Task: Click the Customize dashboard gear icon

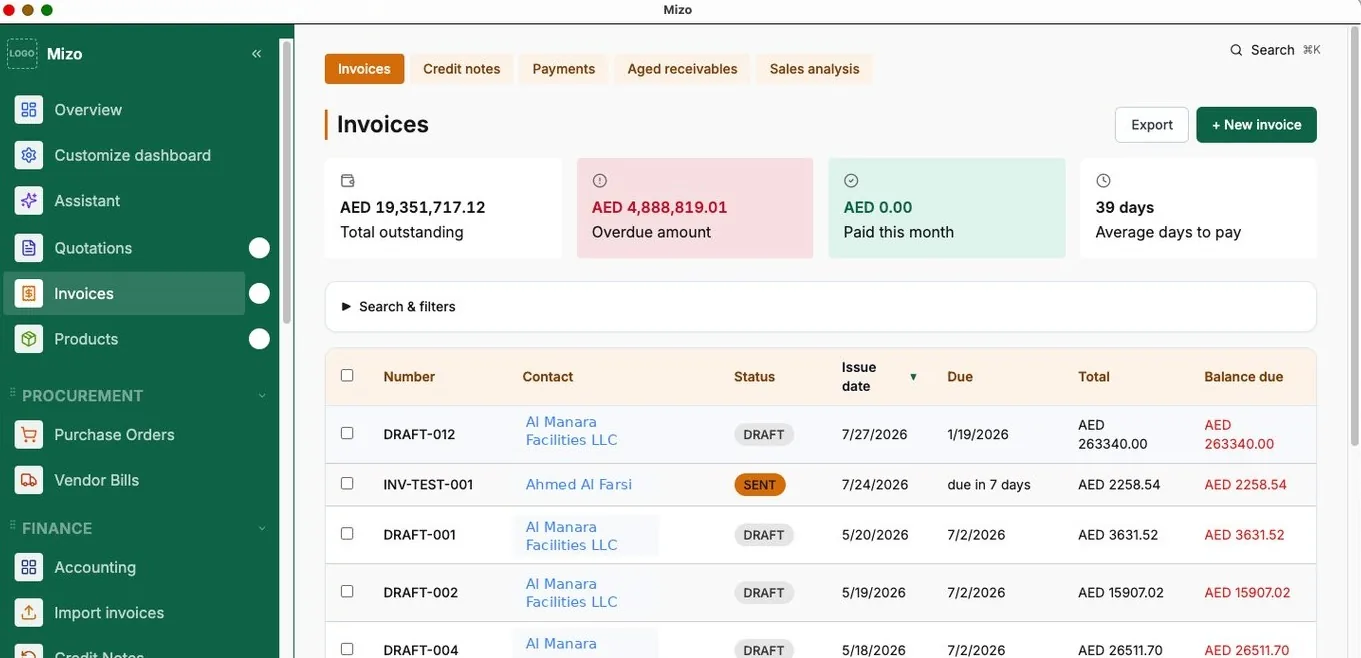Action: click(x=29, y=155)
